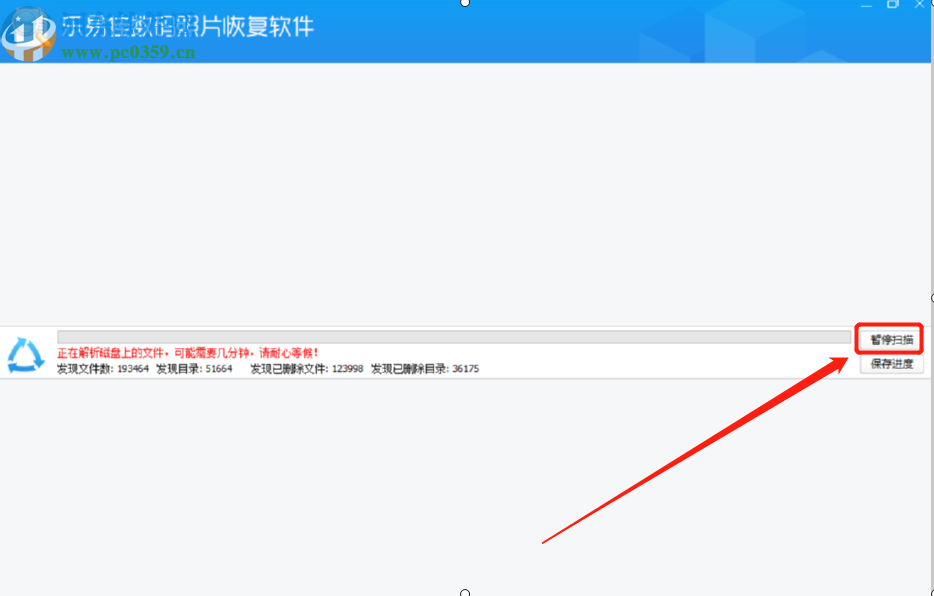Pause the scan with 暂停扫描 button
The image size is (934, 596).
point(889,339)
